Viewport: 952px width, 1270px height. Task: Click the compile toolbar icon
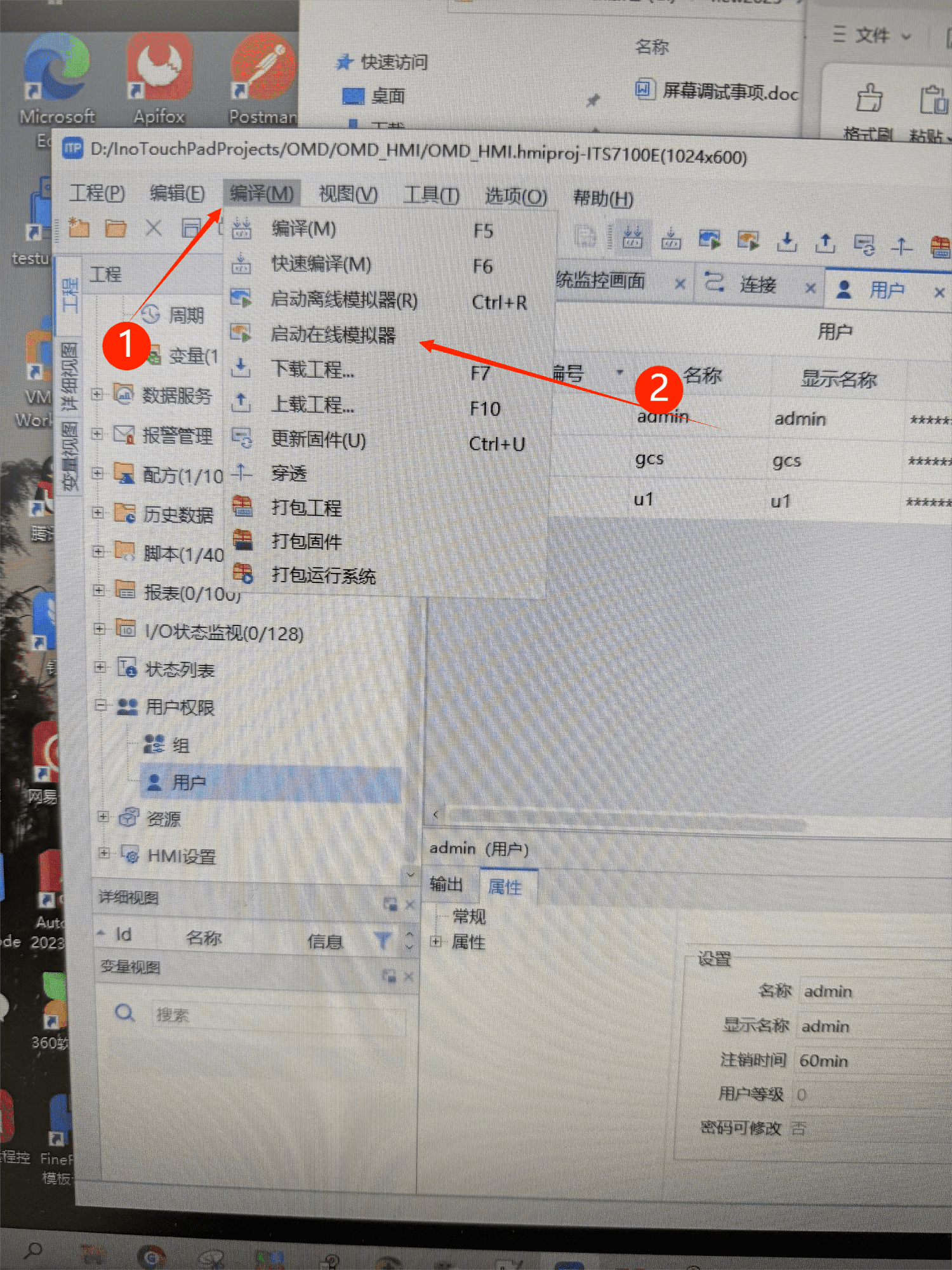(632, 238)
